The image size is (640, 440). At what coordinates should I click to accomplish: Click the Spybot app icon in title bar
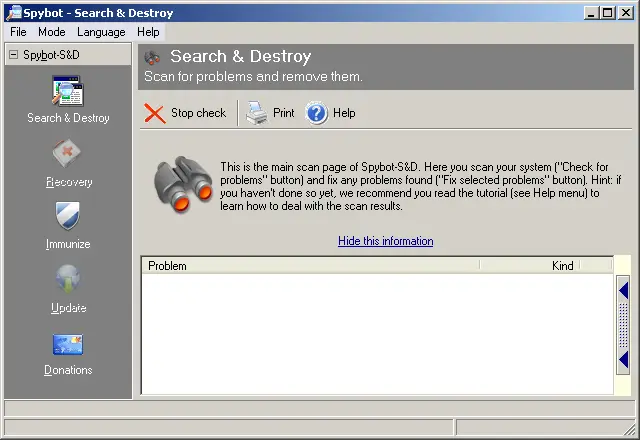pyautogui.click(x=14, y=13)
